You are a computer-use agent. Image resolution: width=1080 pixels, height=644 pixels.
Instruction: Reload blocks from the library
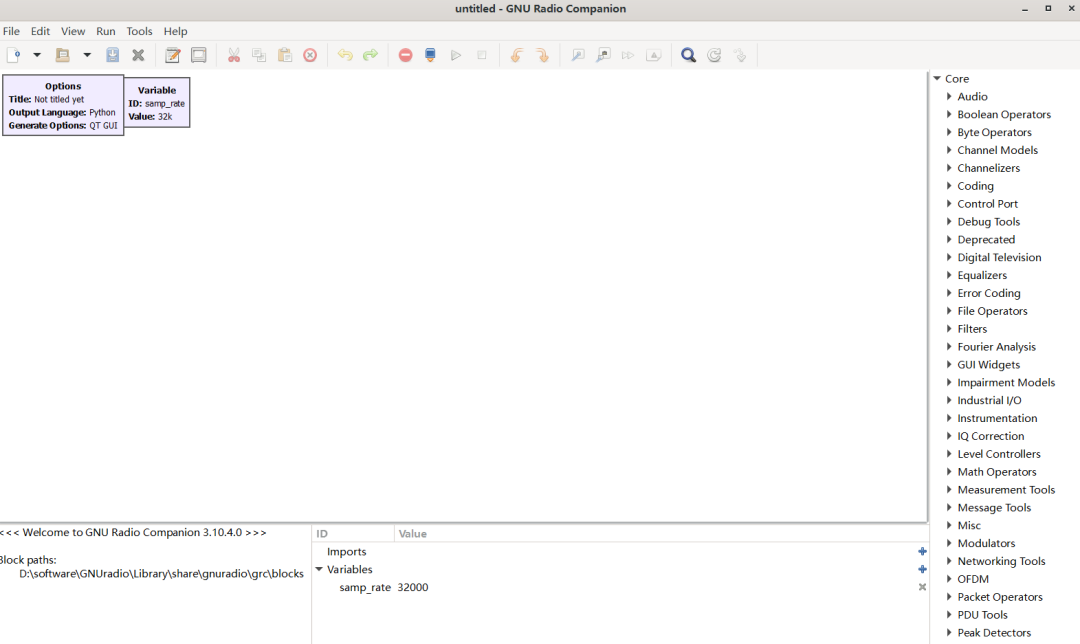point(714,55)
